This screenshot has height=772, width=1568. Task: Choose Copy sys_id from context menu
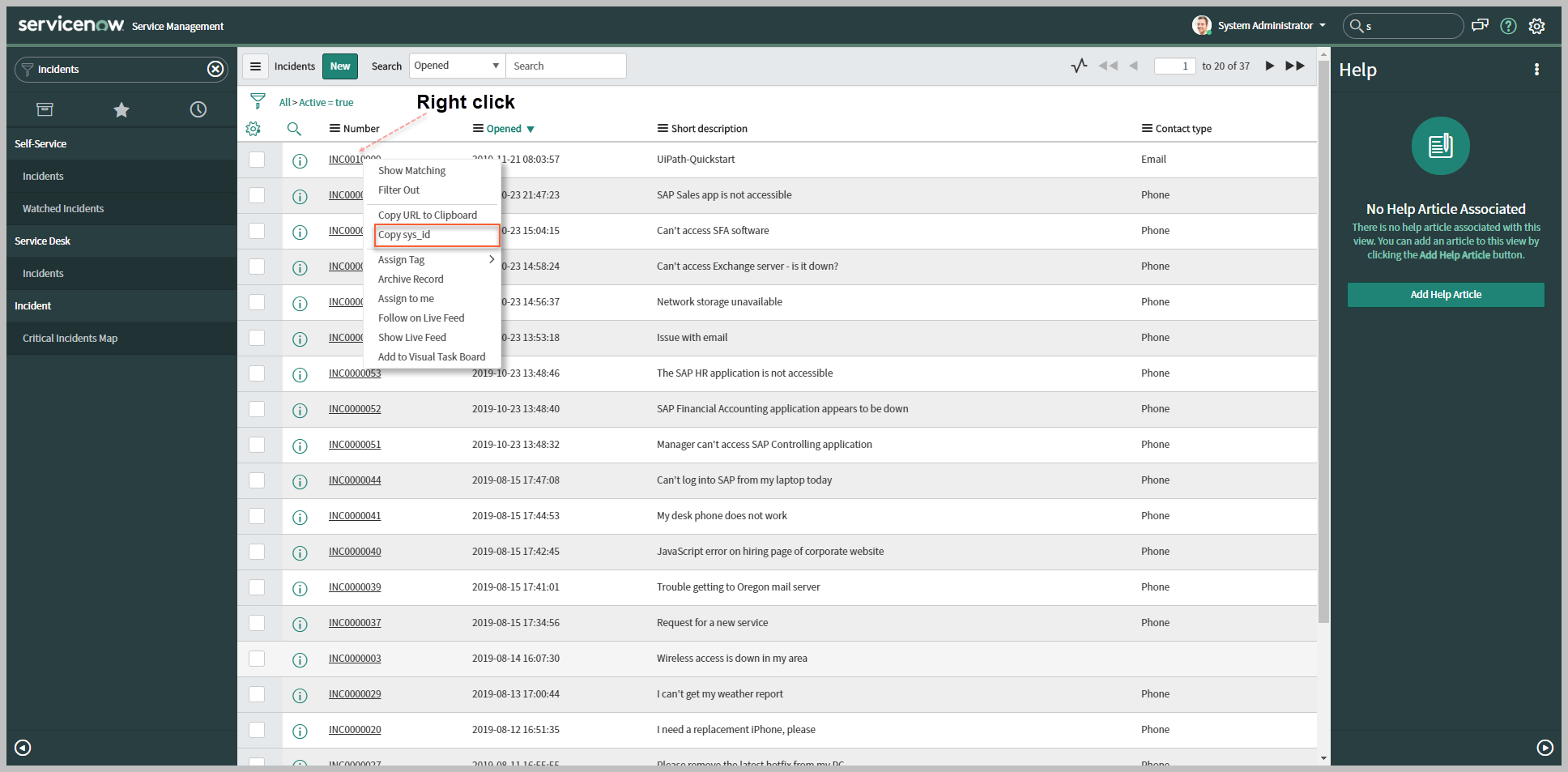tap(437, 235)
